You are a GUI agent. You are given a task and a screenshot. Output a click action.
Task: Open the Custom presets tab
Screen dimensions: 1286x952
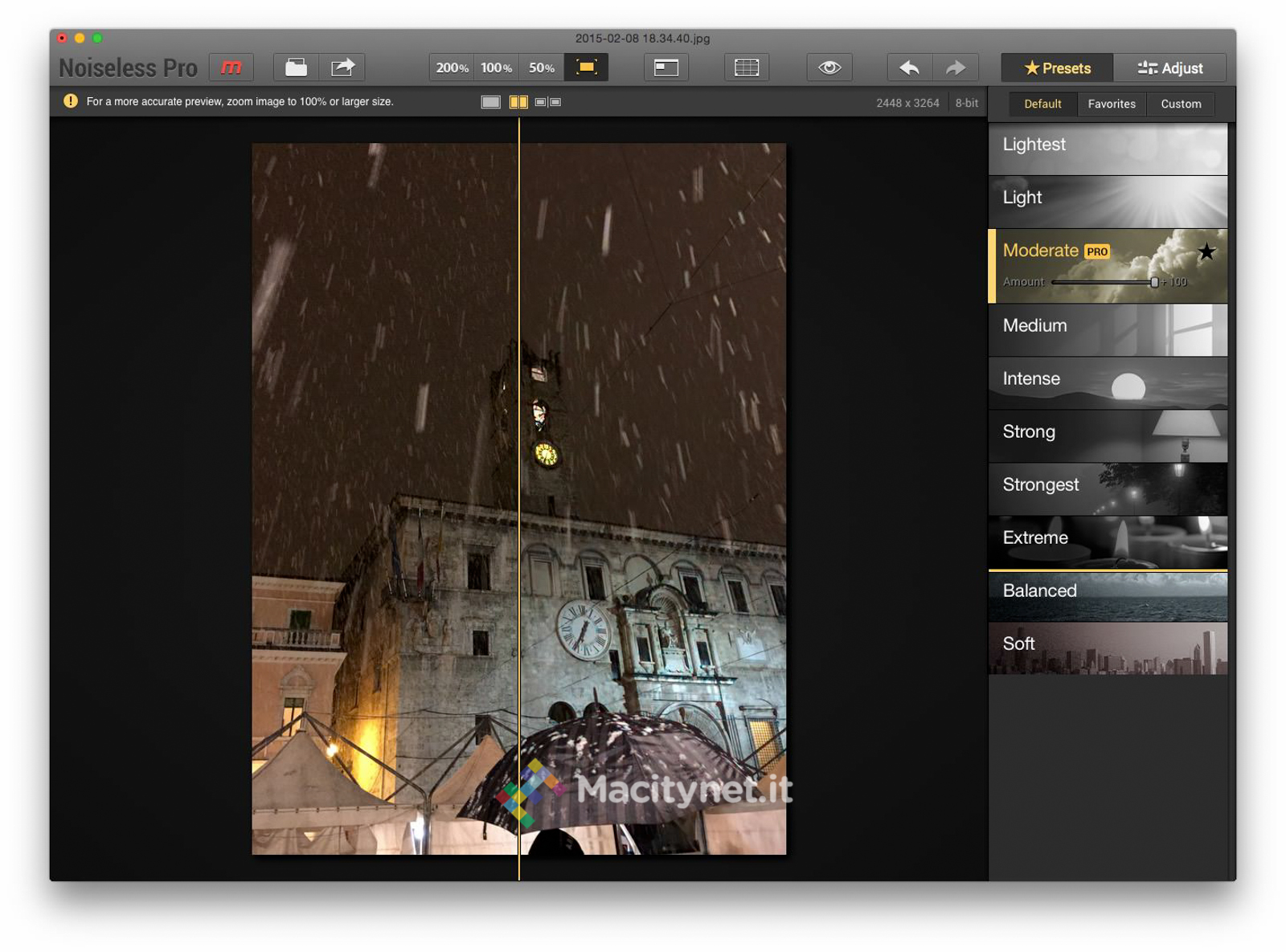(x=1181, y=104)
